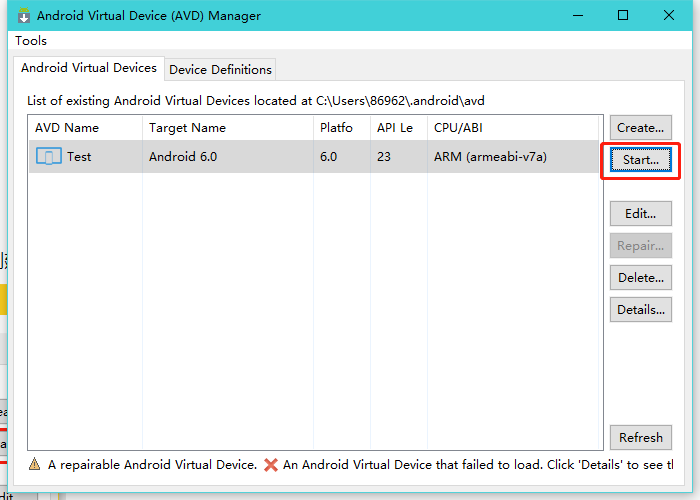Sort by Target Name column header

(187, 128)
